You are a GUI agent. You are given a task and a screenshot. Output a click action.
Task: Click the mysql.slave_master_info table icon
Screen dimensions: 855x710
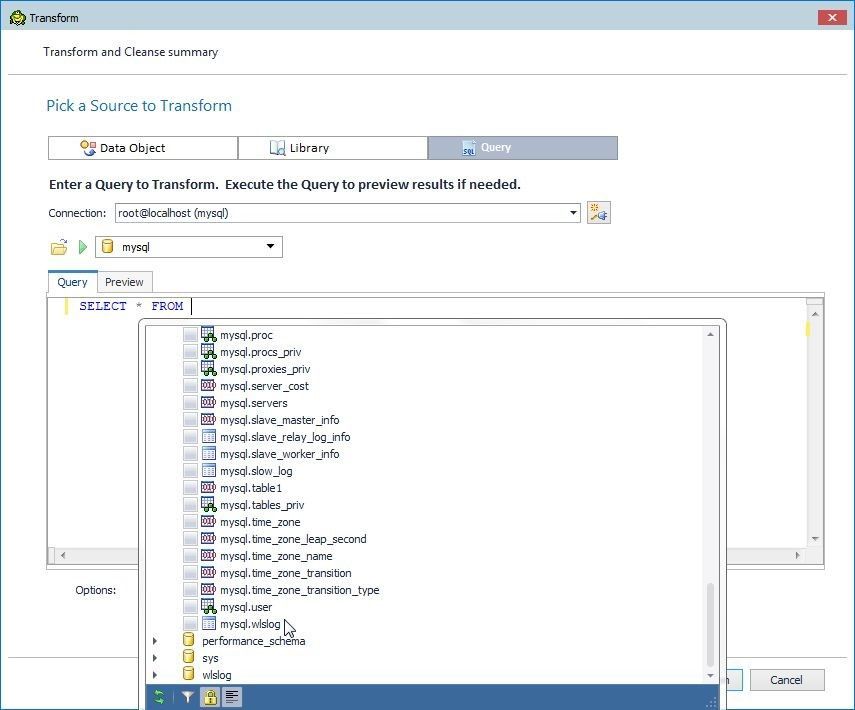(x=208, y=419)
